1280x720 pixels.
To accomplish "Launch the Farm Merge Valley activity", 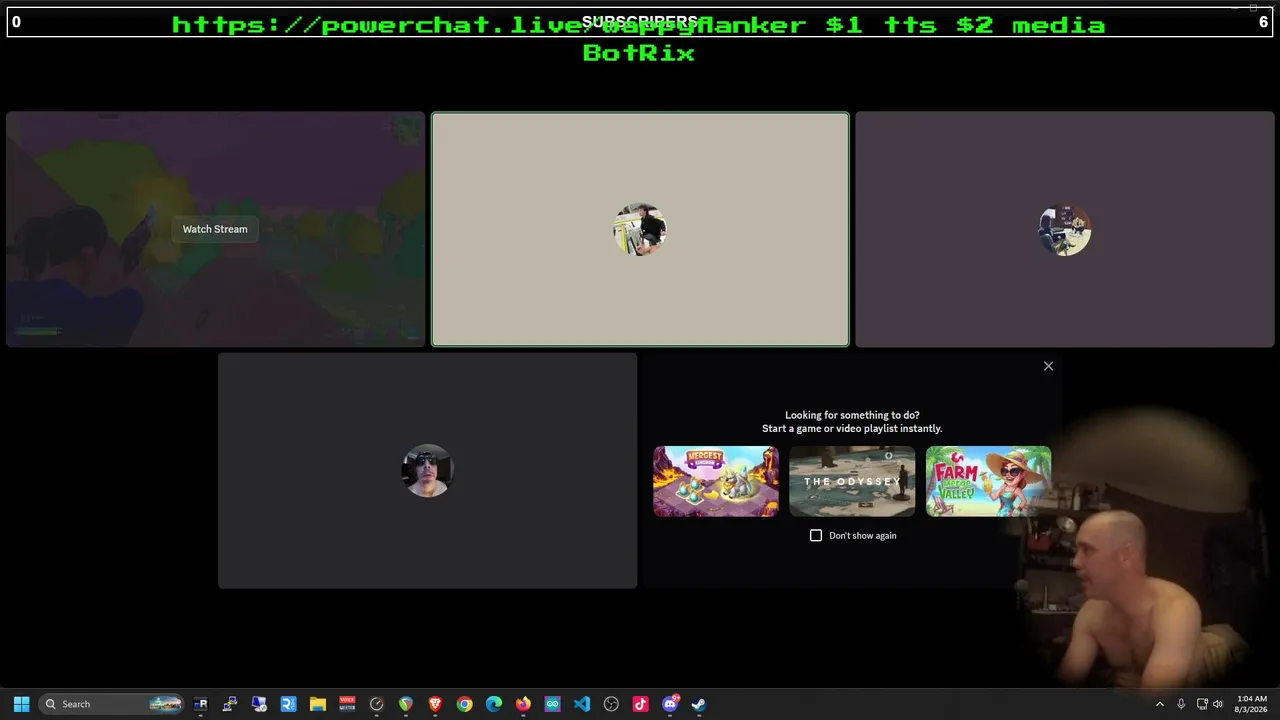I will point(988,481).
